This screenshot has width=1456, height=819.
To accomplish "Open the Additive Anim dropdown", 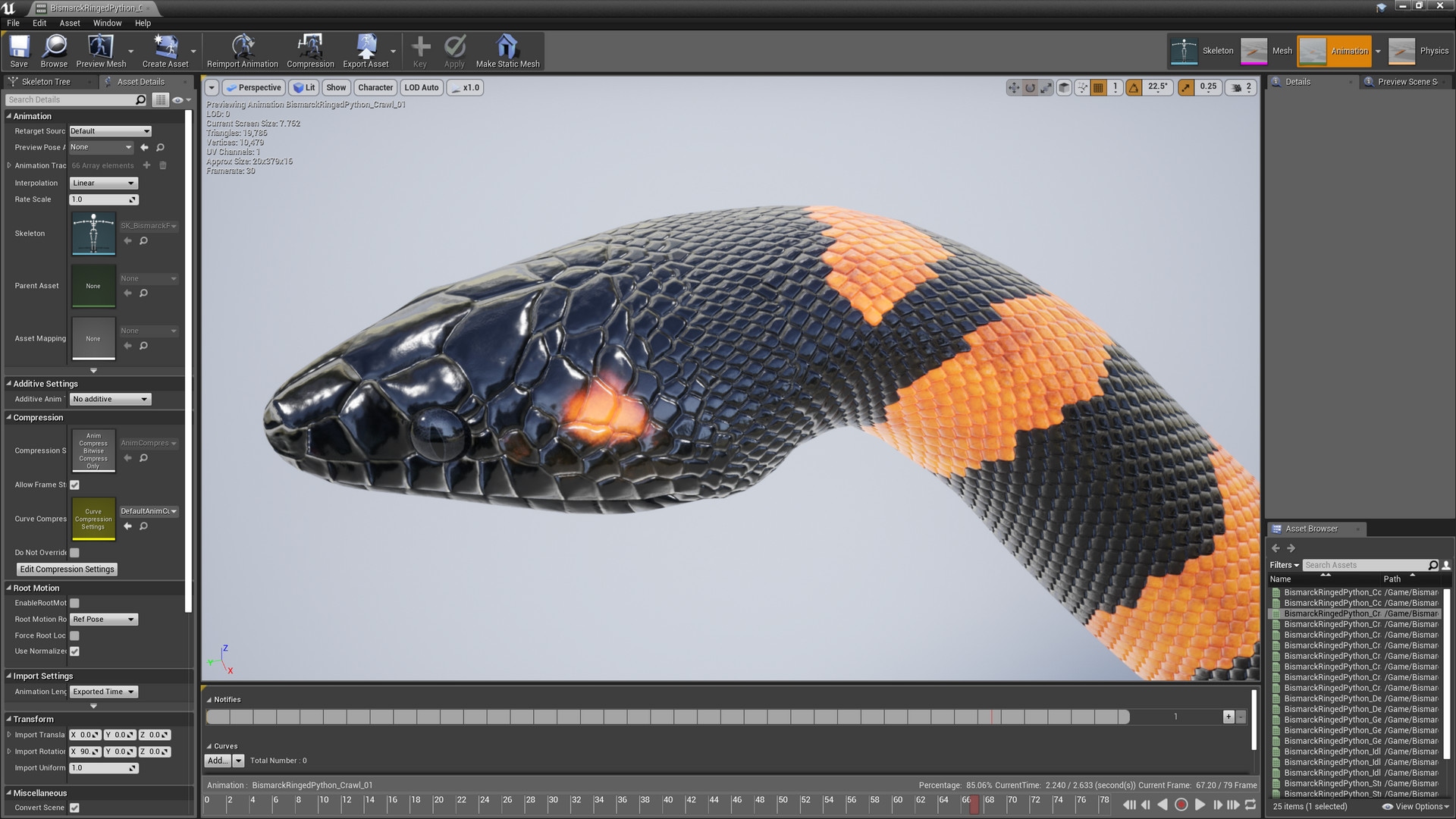I will [110, 399].
